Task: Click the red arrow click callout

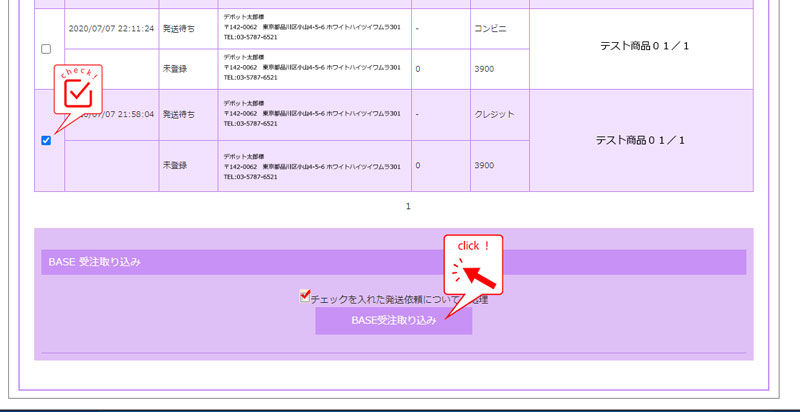Action: (x=472, y=265)
